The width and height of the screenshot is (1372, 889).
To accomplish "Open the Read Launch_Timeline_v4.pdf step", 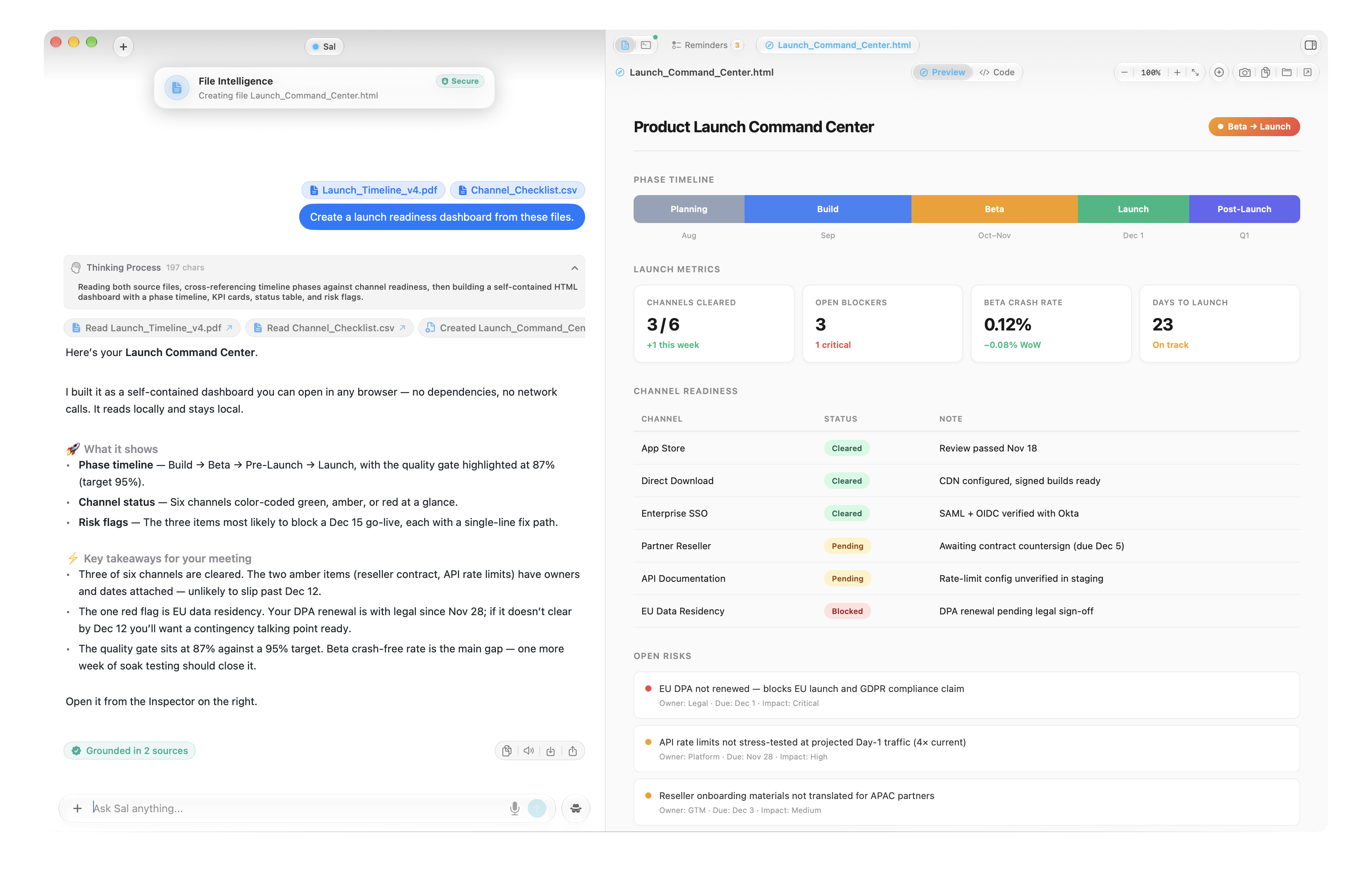I will (152, 328).
